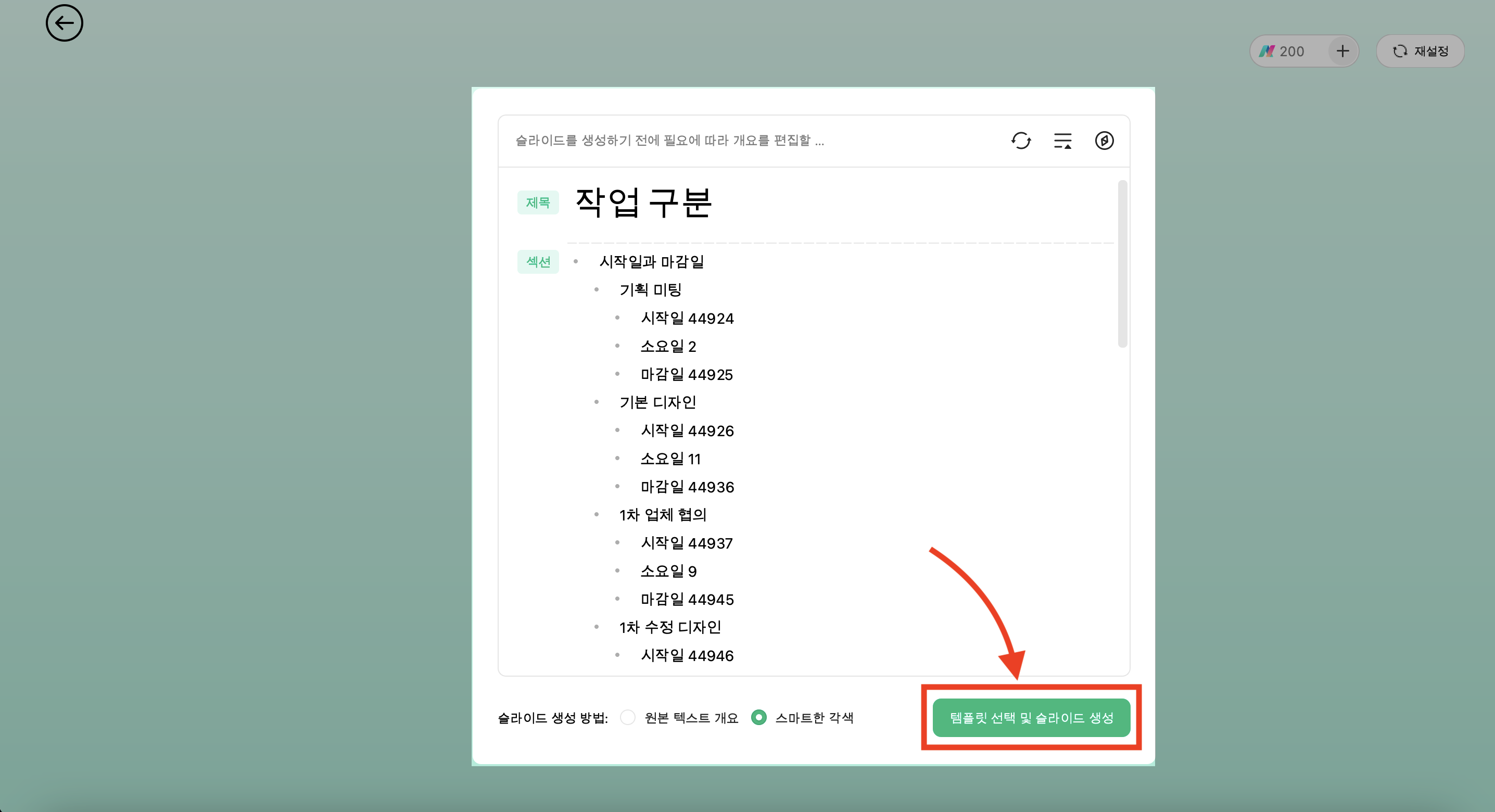Click the 재설정 reset button

[1420, 51]
